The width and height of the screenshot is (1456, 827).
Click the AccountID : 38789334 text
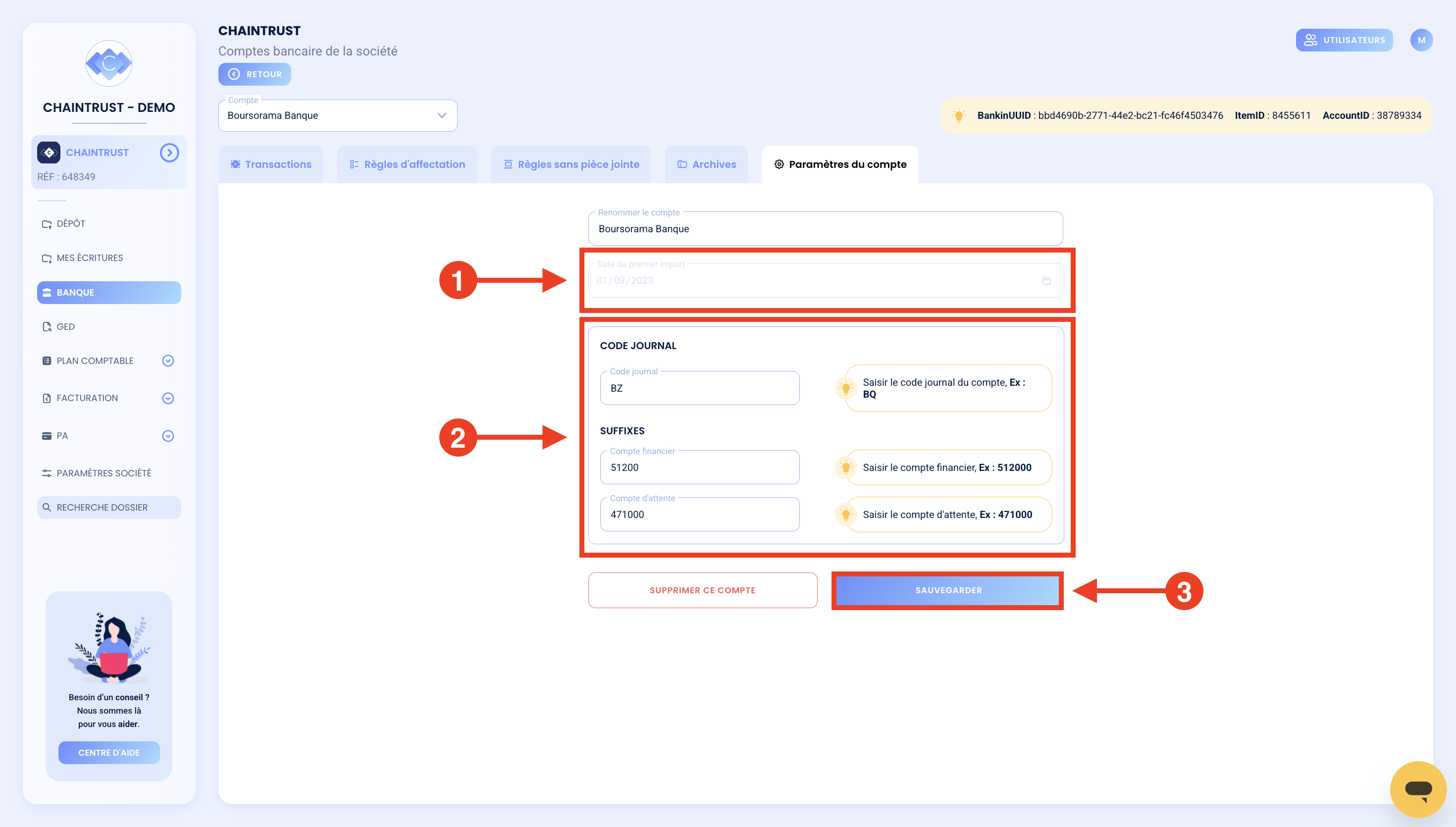pyautogui.click(x=1371, y=115)
